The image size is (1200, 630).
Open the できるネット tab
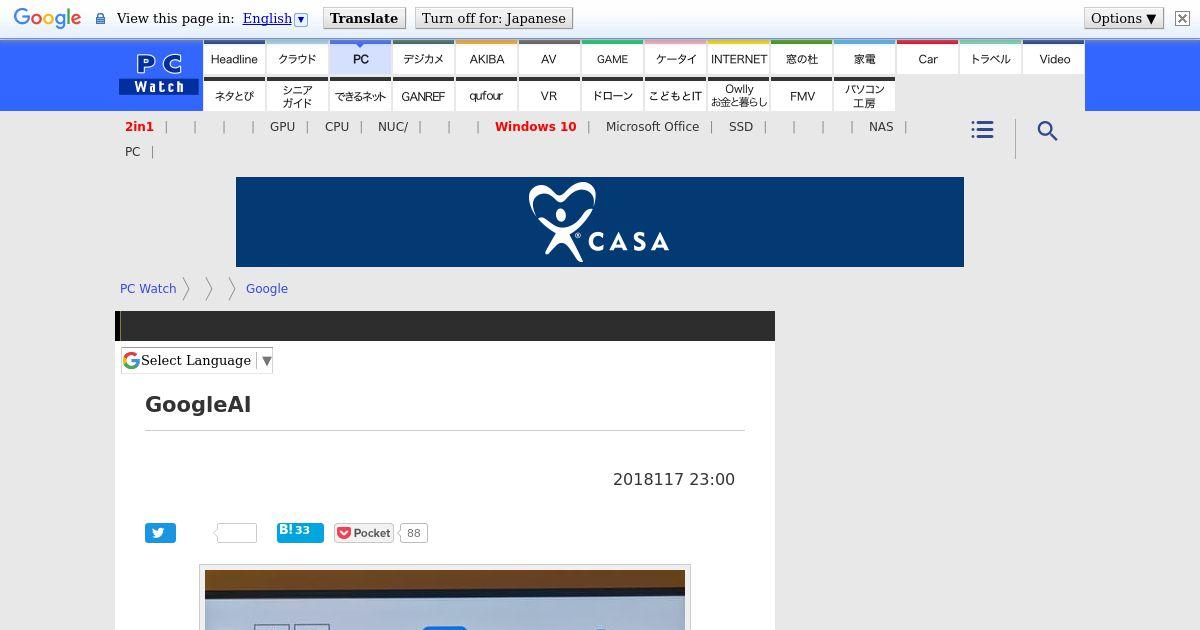click(361, 95)
